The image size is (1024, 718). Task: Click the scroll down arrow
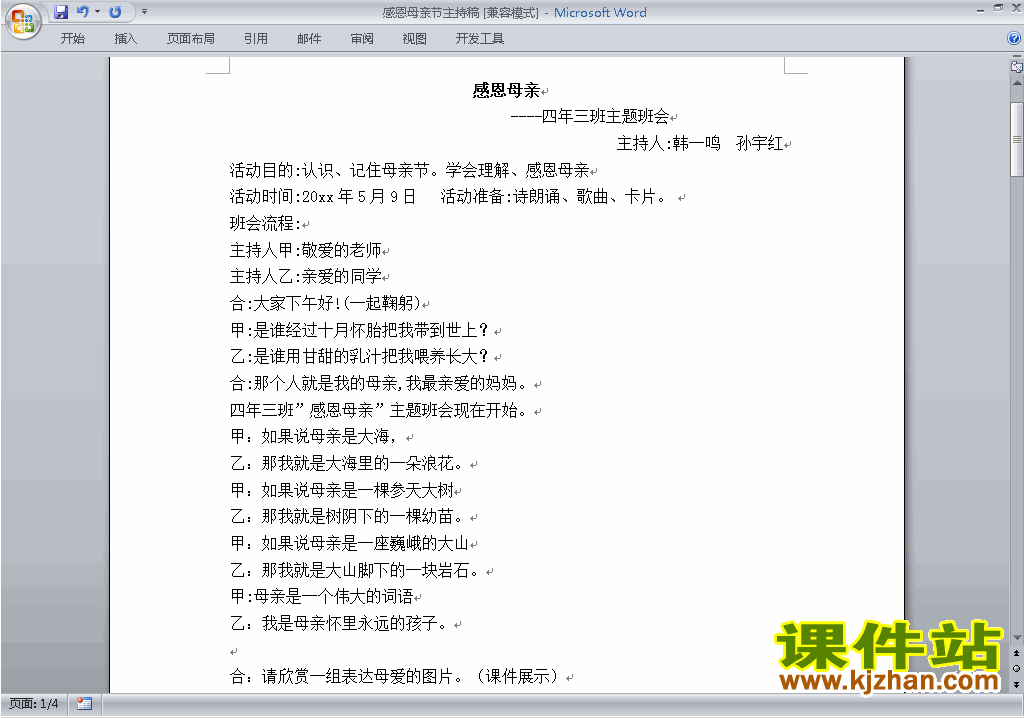[1017, 638]
